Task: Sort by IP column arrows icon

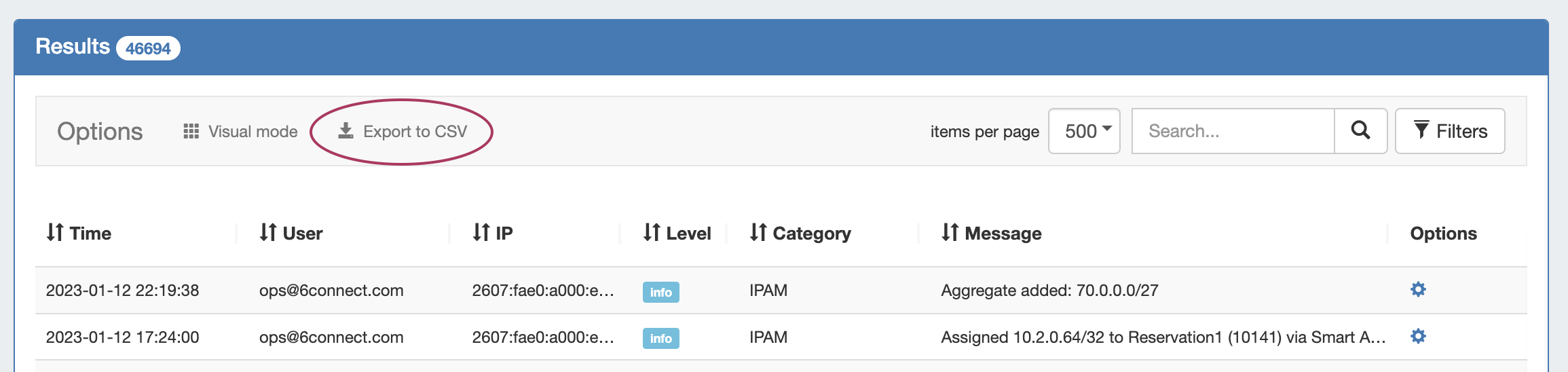Action: (x=481, y=232)
